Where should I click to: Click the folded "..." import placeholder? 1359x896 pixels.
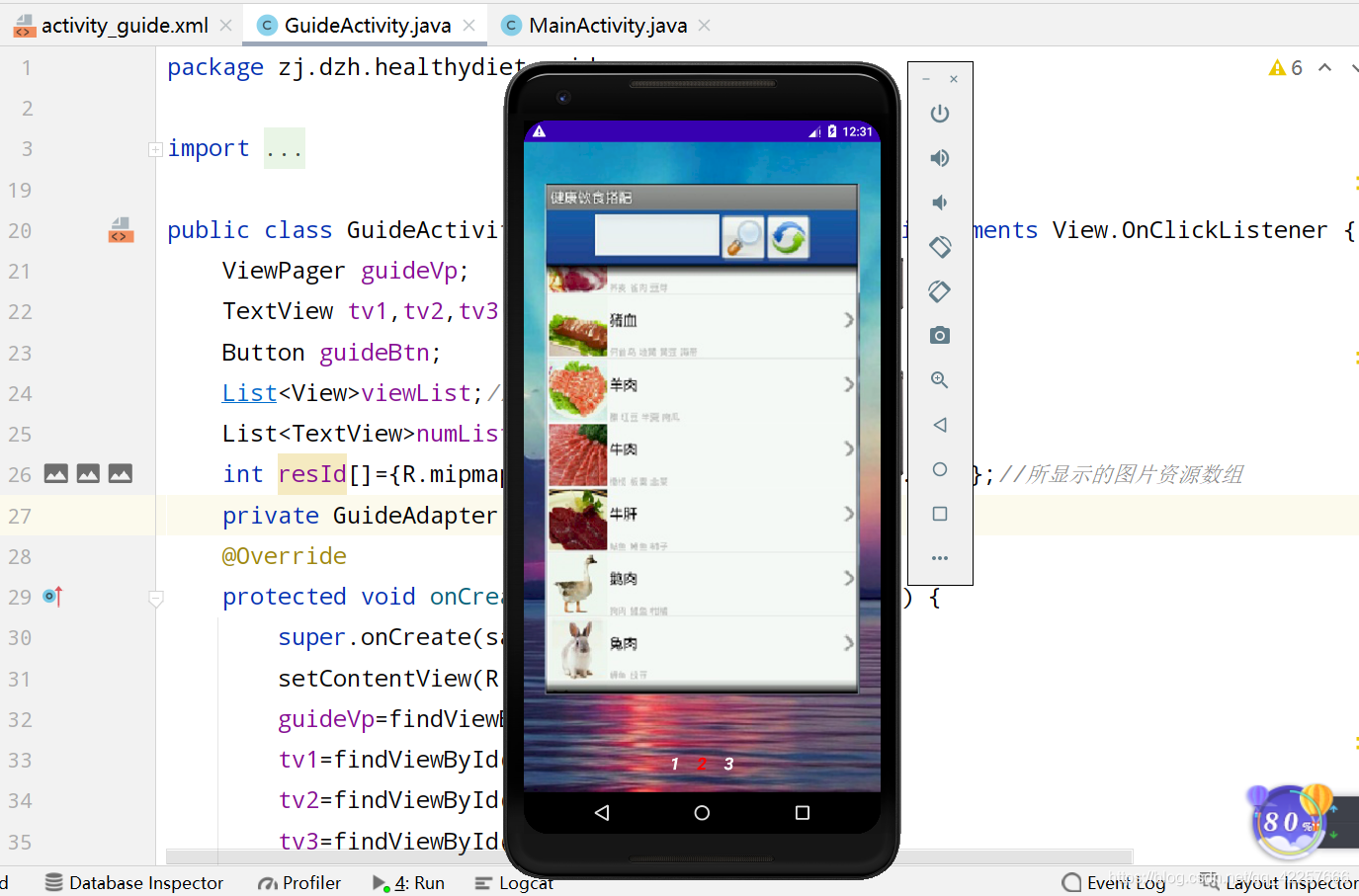click(285, 149)
